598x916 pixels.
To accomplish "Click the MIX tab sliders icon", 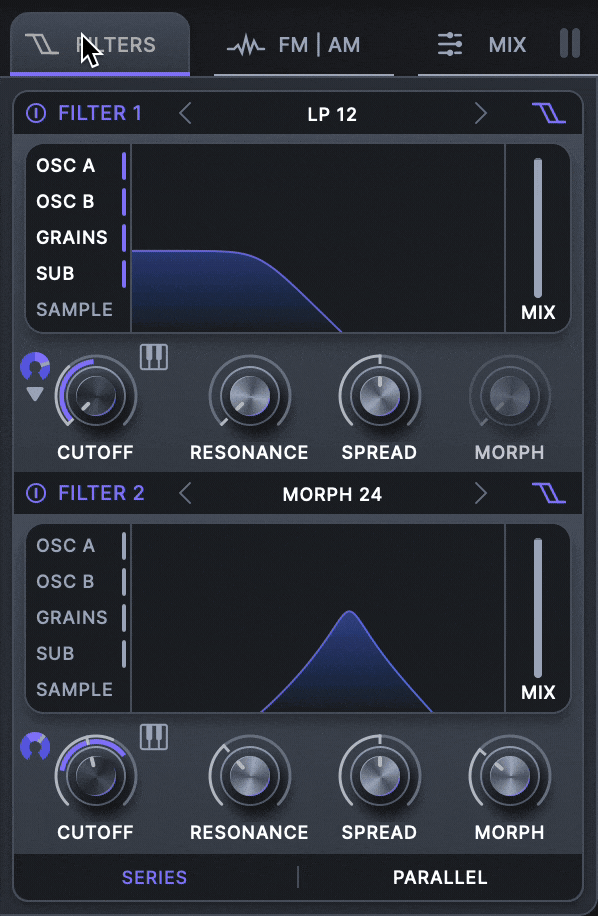I will tap(450, 44).
